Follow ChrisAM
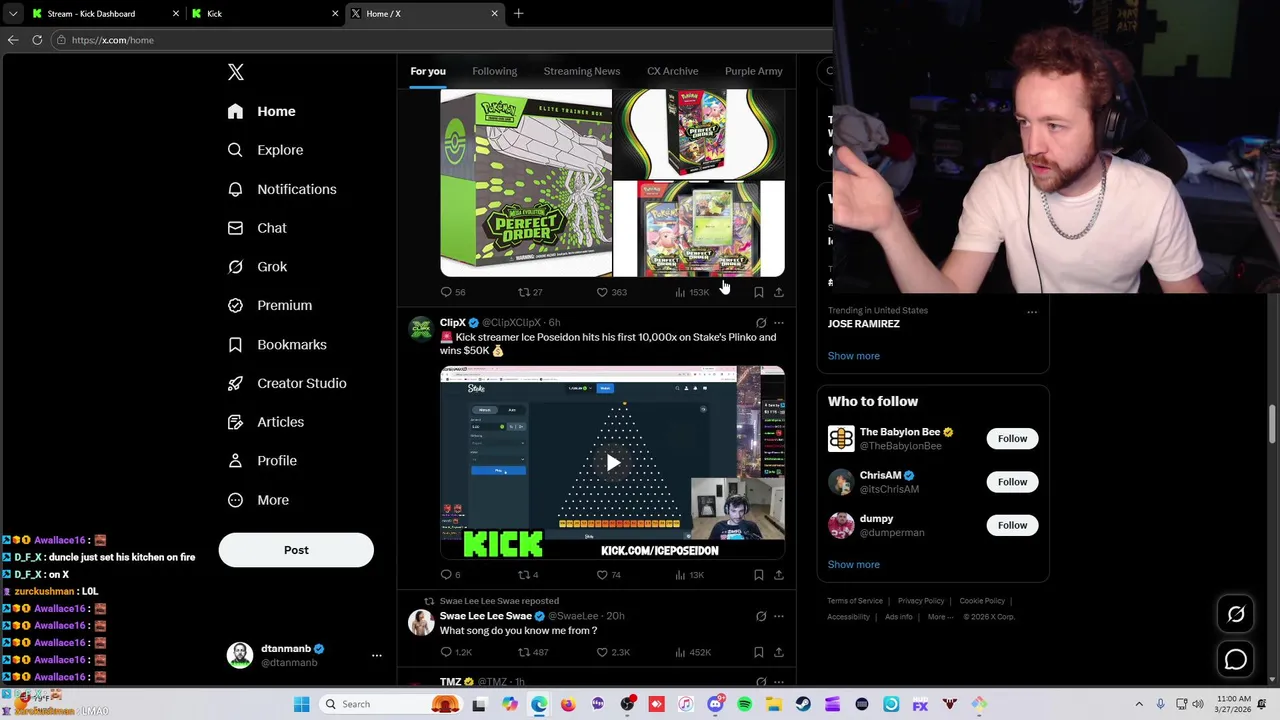 point(1012,482)
